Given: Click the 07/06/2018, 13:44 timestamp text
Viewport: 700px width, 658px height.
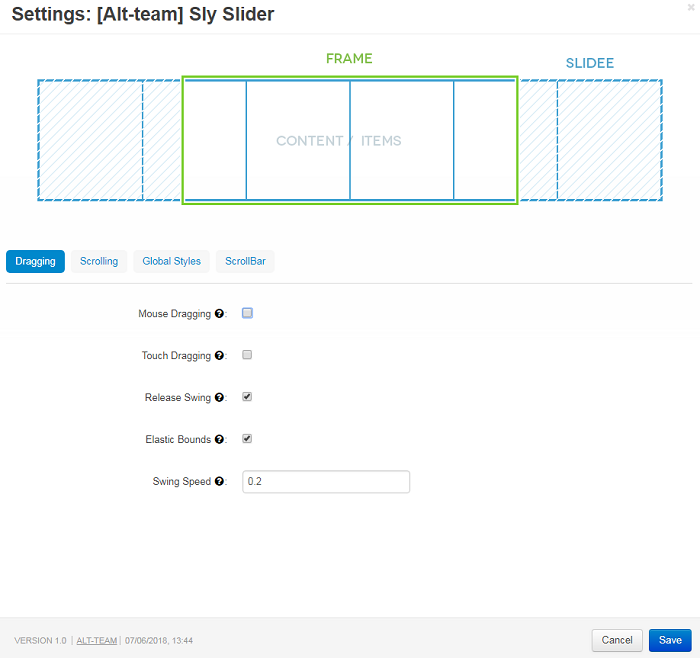Looking at the screenshot, I should [159, 641].
